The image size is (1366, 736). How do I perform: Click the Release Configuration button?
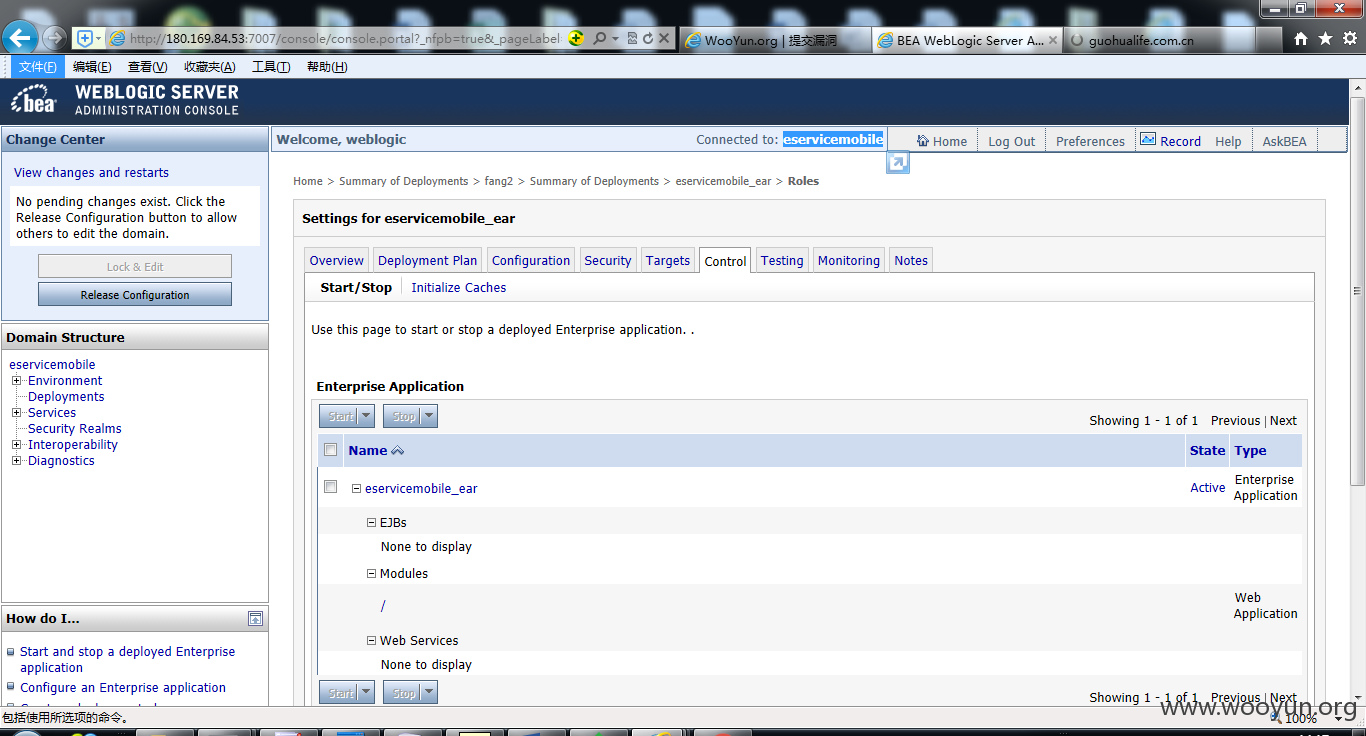tap(135, 295)
